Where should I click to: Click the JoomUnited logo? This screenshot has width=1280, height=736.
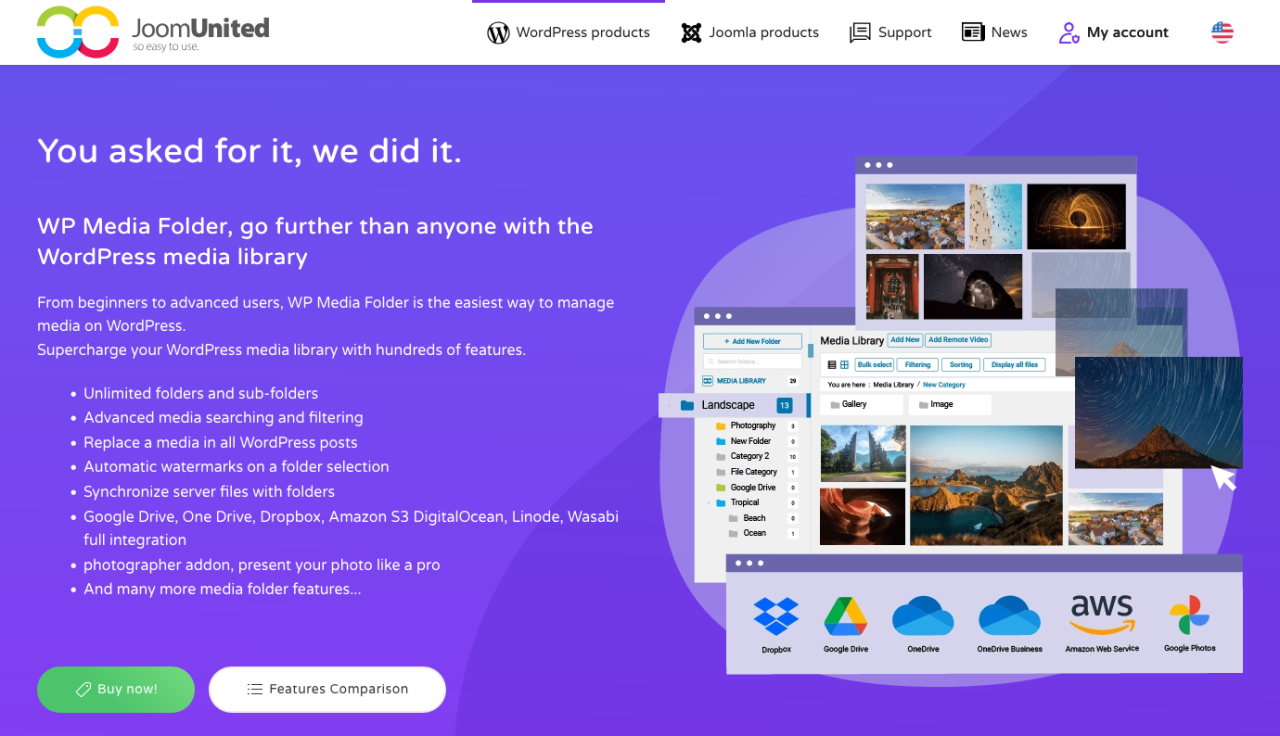[x=153, y=32]
